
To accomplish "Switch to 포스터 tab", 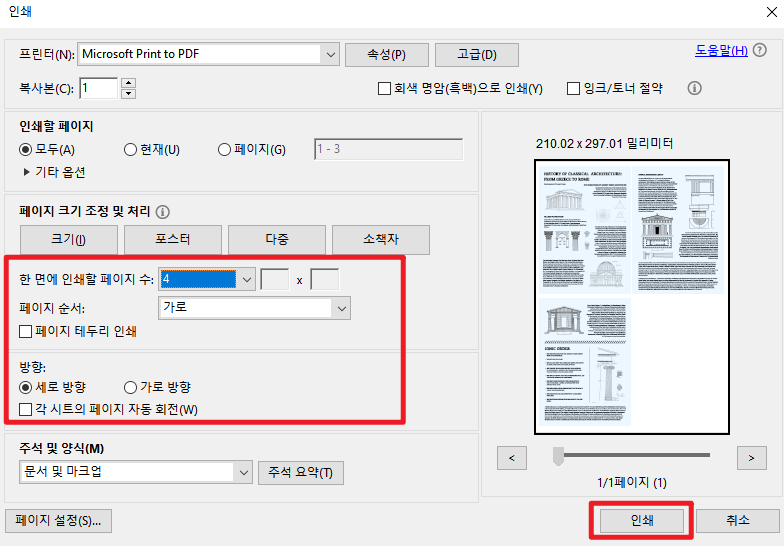I will [x=172, y=240].
